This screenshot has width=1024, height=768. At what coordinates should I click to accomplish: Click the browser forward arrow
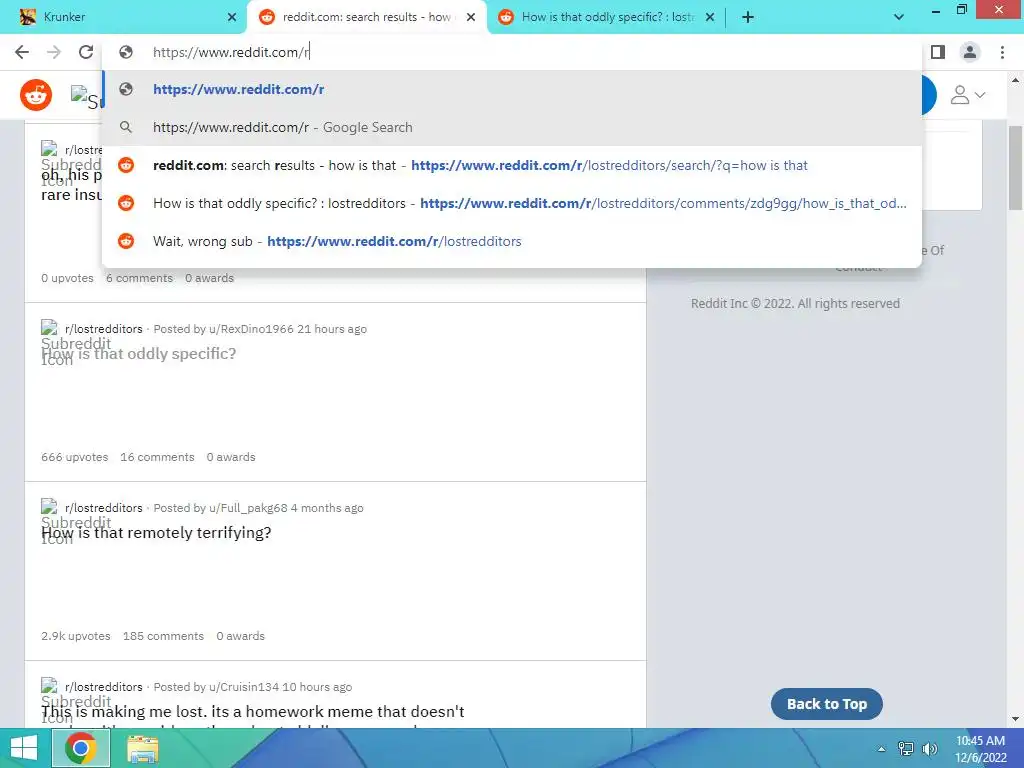click(x=54, y=52)
